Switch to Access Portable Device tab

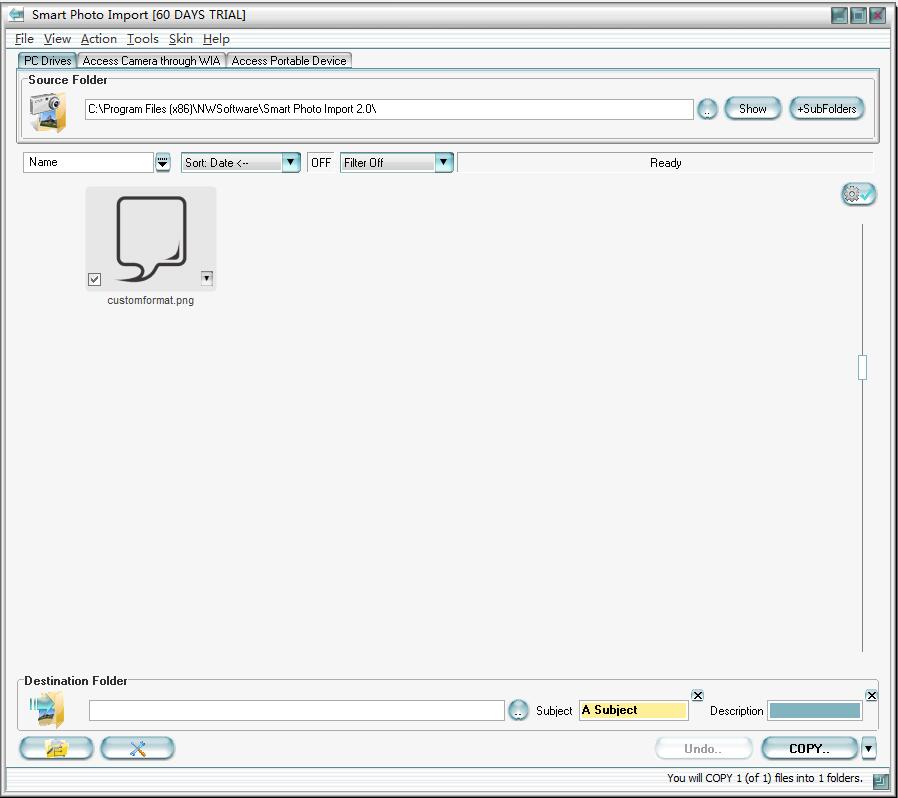tap(289, 61)
